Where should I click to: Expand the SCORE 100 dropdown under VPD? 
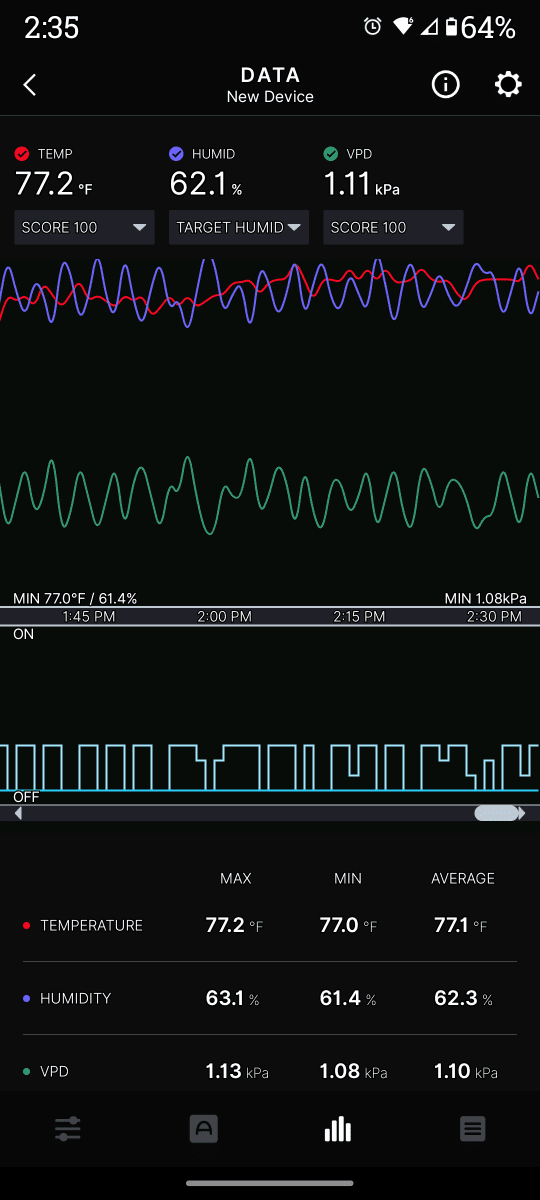click(393, 227)
